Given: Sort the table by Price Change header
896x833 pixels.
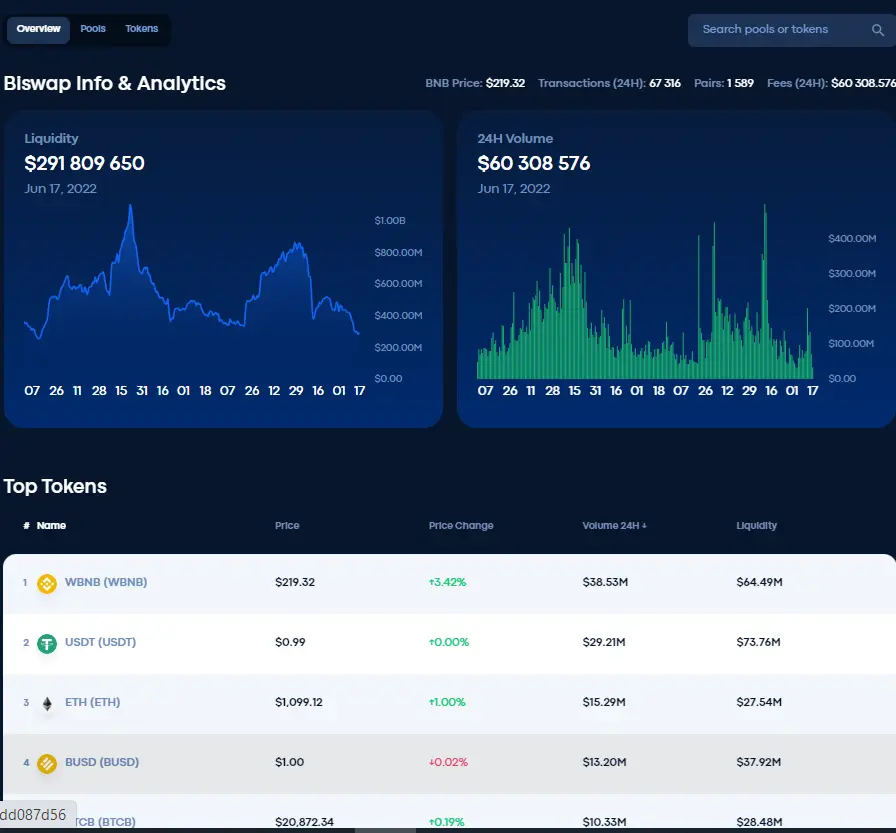Looking at the screenshot, I should pyautogui.click(x=461, y=526).
